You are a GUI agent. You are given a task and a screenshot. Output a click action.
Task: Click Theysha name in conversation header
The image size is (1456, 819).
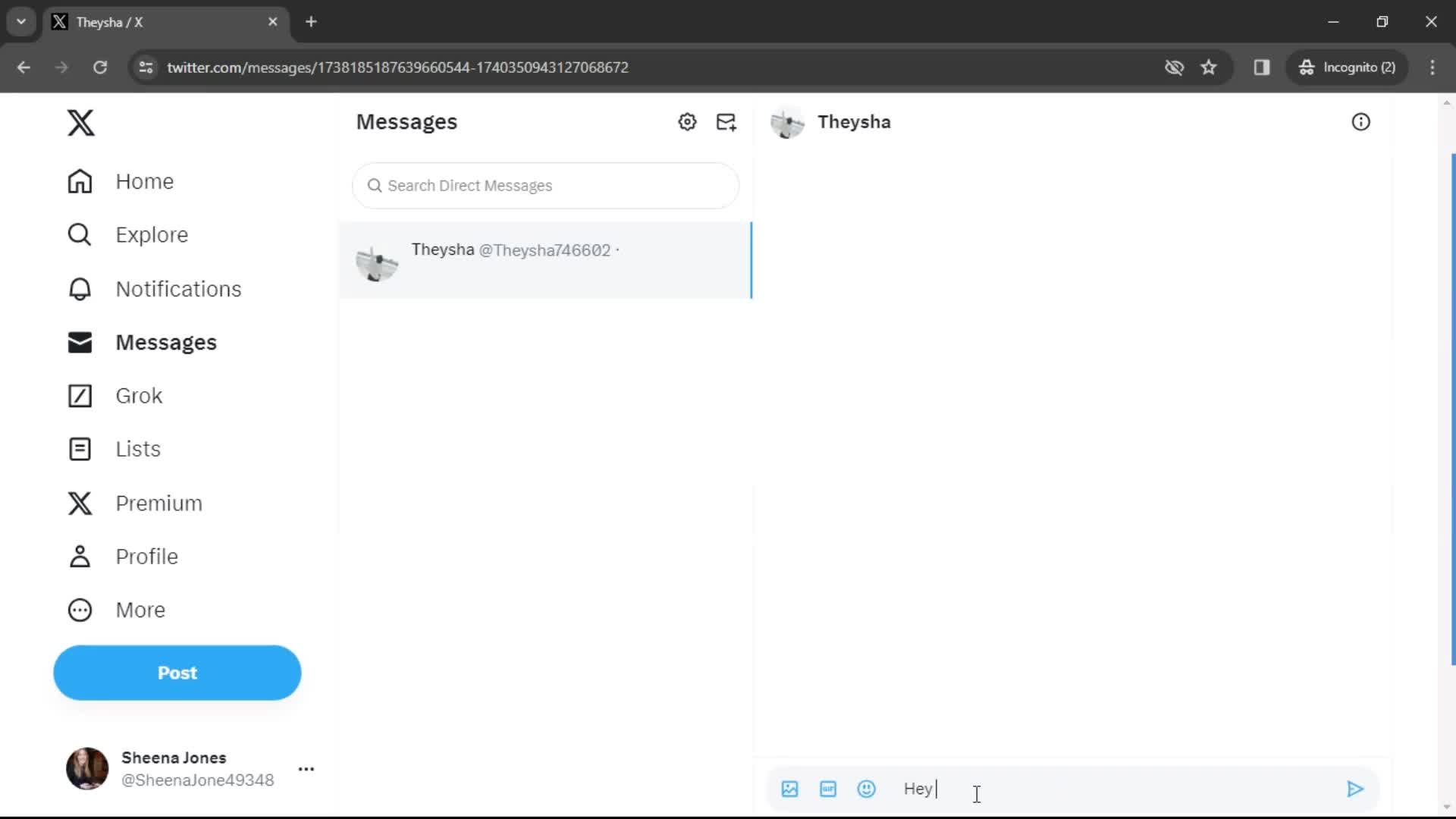pos(854,122)
